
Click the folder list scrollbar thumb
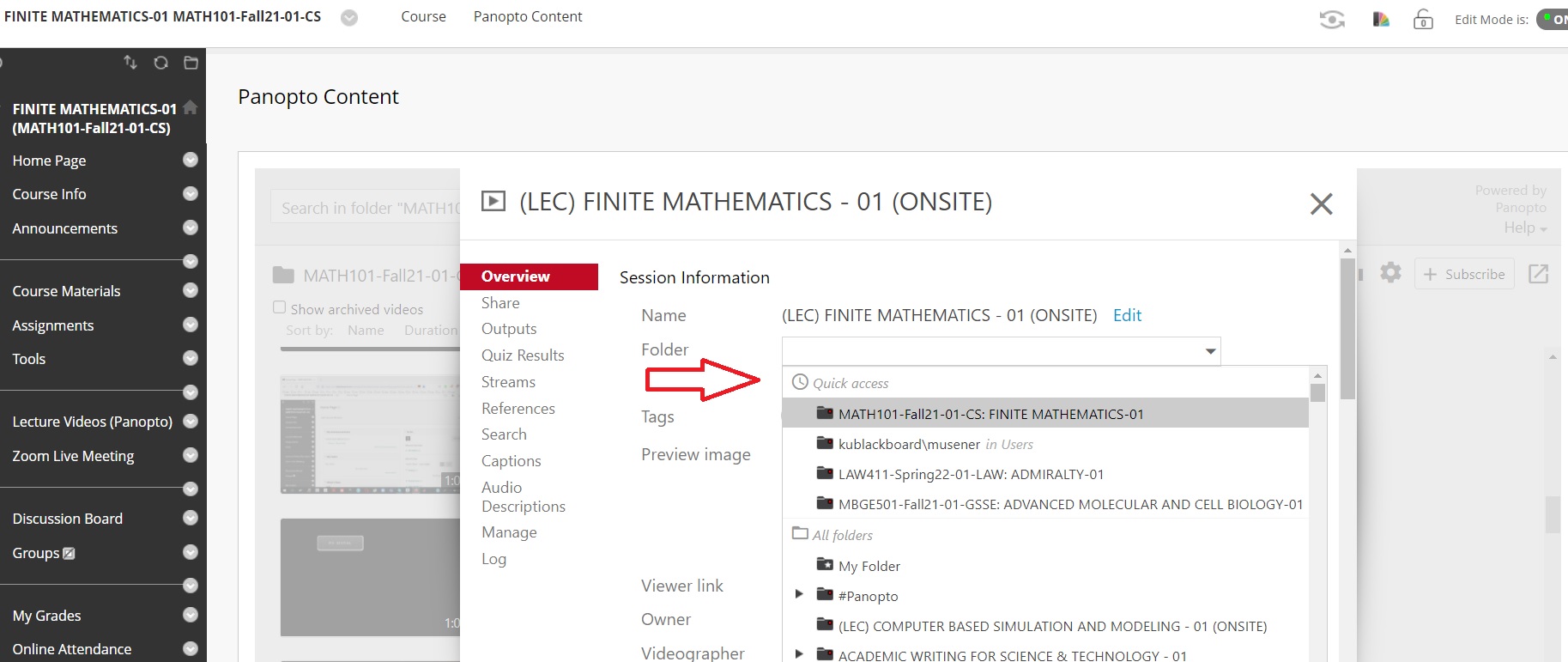click(x=1317, y=392)
